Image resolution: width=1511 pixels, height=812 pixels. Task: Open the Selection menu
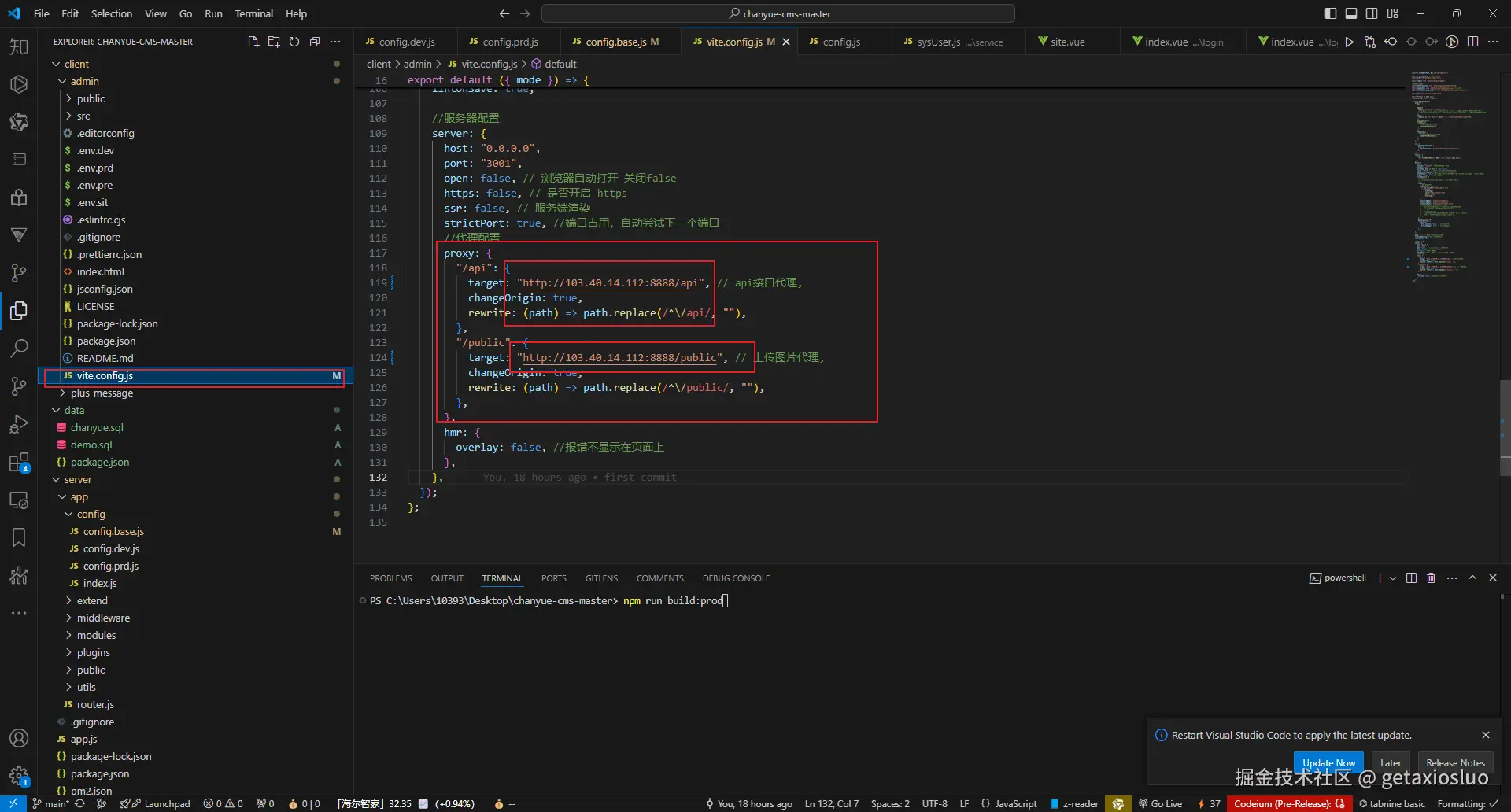point(112,13)
